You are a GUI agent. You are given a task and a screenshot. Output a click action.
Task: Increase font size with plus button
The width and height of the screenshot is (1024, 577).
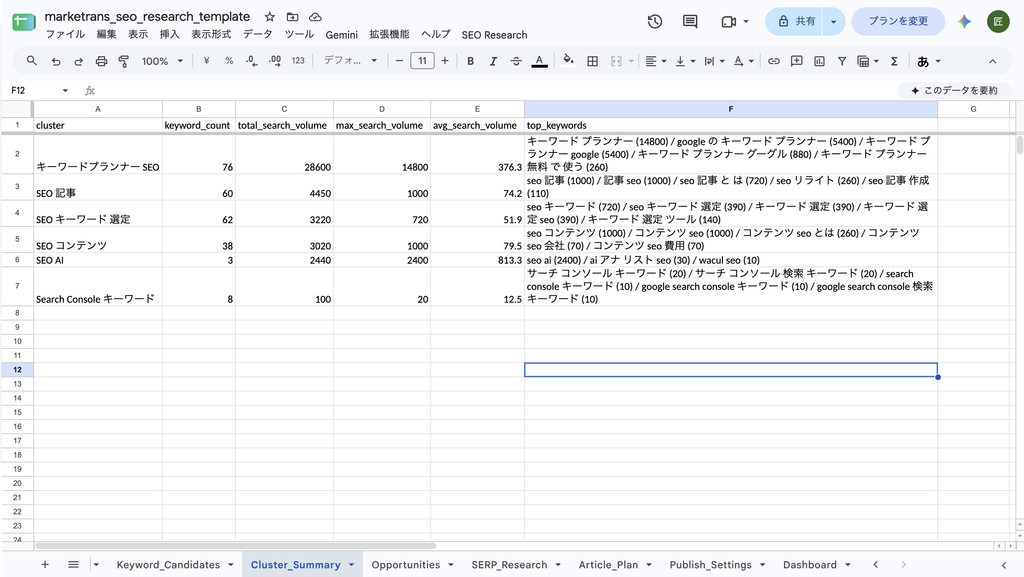[445, 61]
